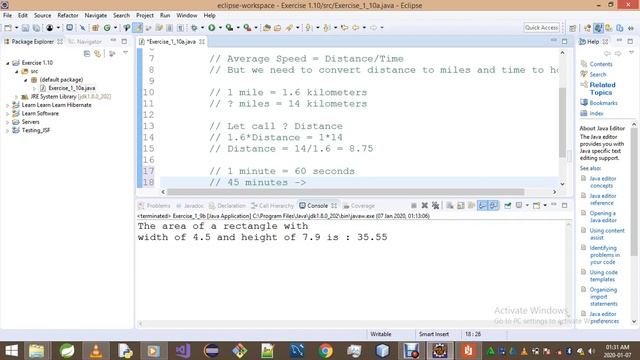The height and width of the screenshot is (360, 640).
Task: Open Java editor concepts help link
Action: pos(602,182)
